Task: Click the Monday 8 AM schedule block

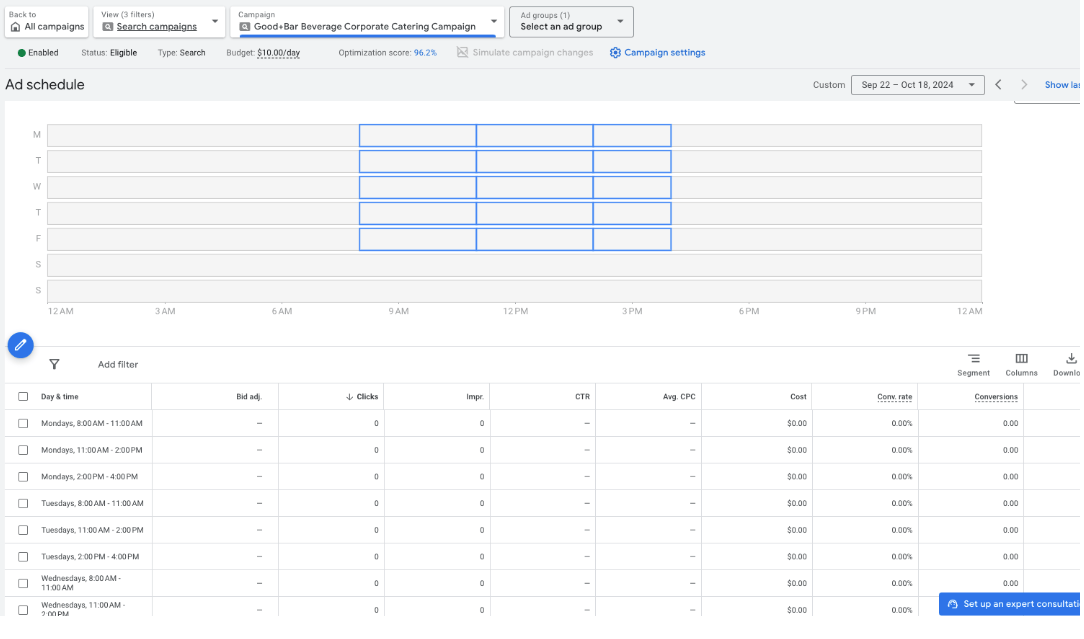Action: coord(417,135)
